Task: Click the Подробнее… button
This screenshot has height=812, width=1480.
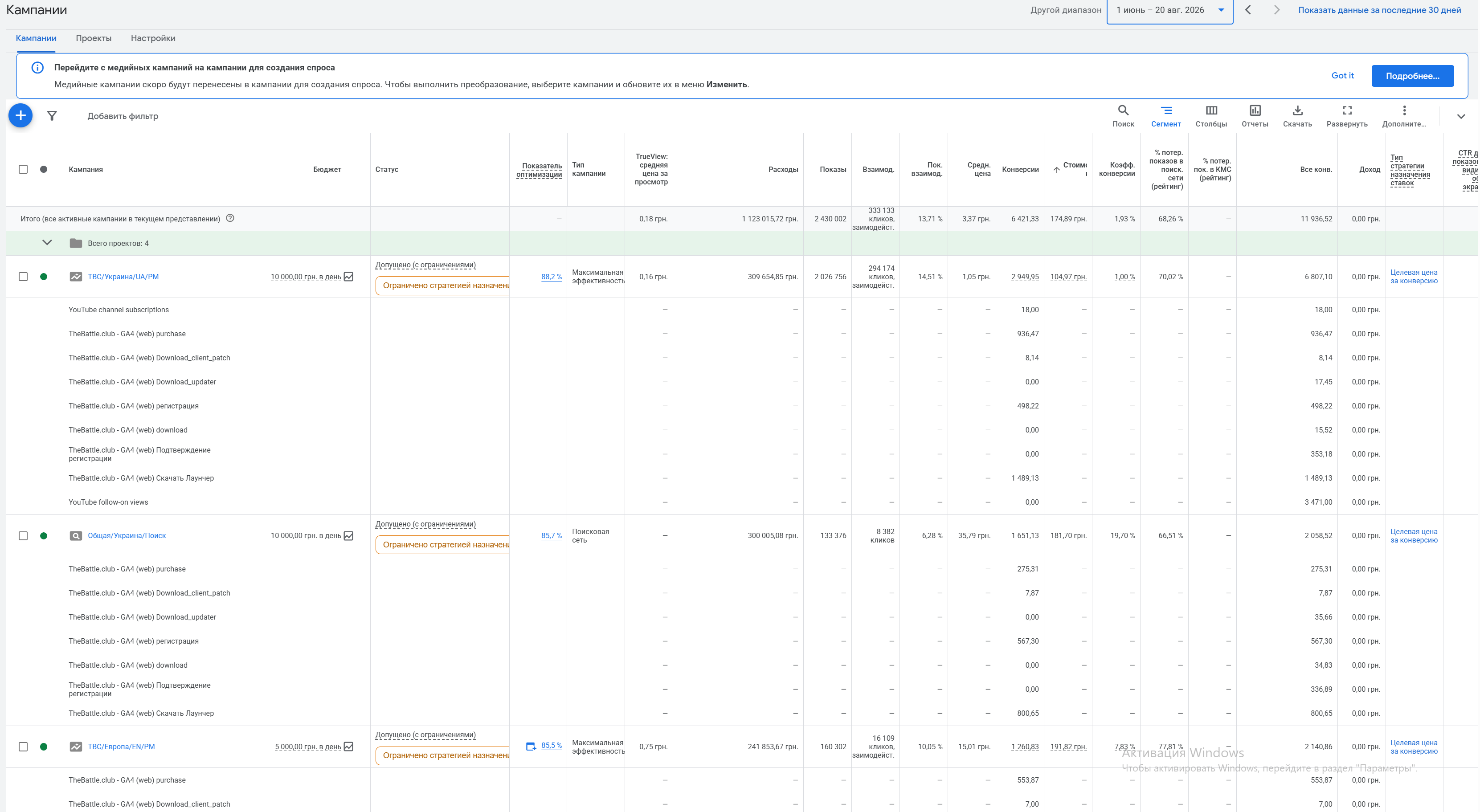Action: click(x=1412, y=76)
